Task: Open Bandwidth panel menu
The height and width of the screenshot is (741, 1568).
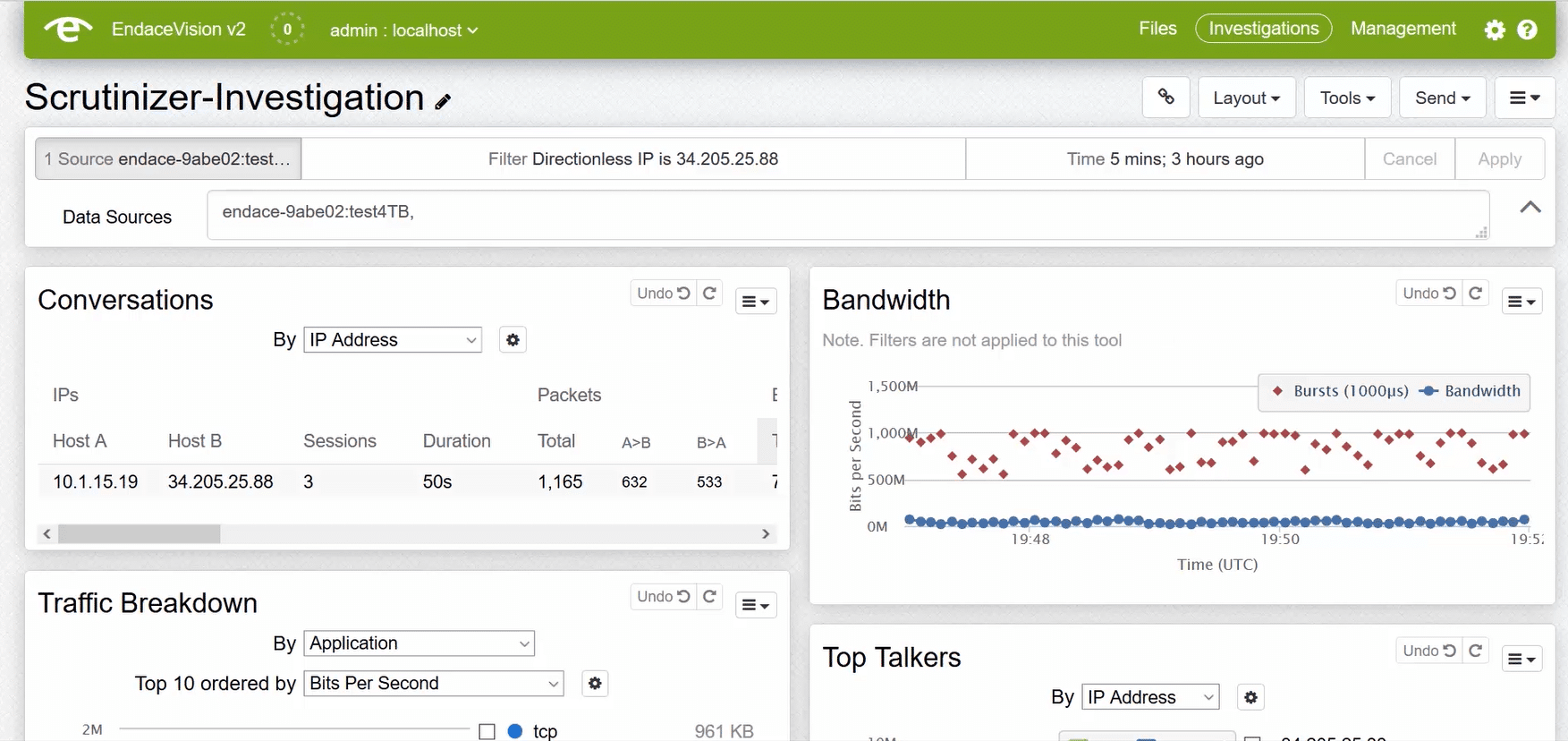Action: click(x=1521, y=302)
